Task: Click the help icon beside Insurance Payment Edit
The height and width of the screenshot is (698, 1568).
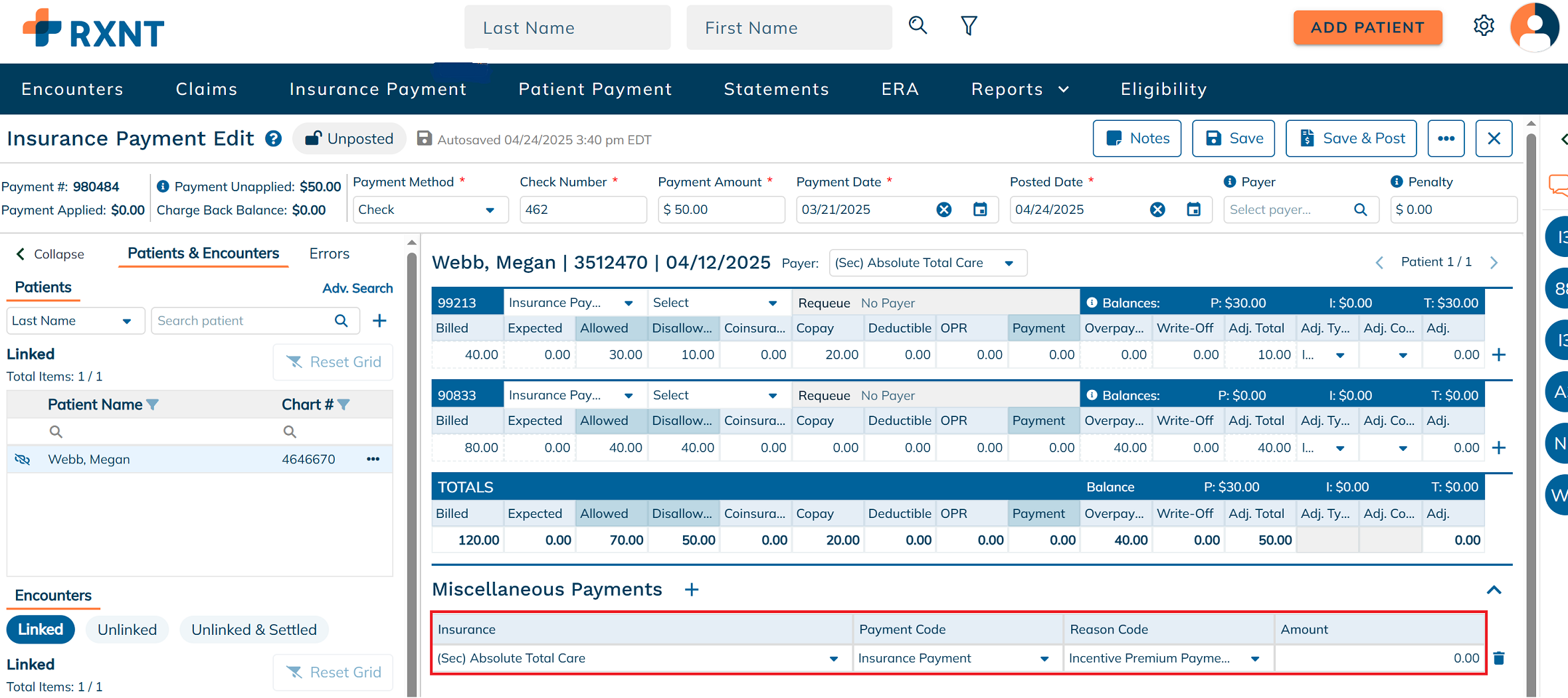Action: (273, 139)
